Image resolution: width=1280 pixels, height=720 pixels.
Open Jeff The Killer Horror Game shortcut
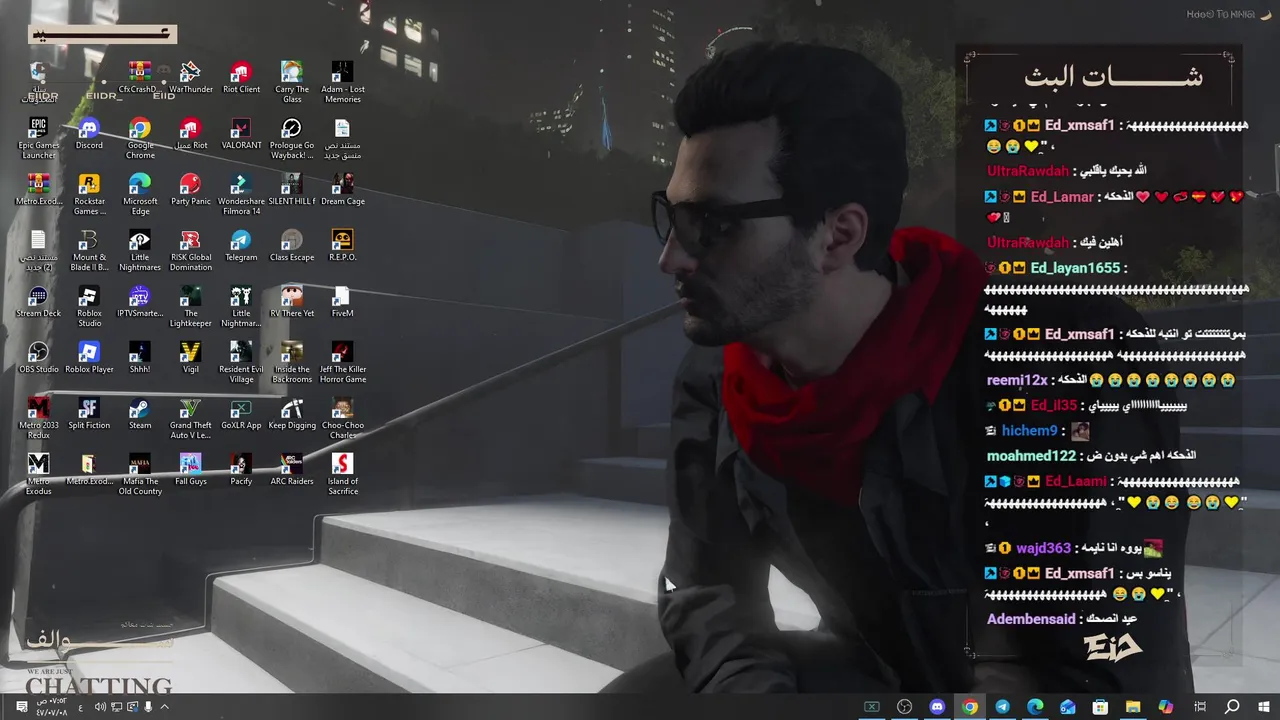pos(342,363)
